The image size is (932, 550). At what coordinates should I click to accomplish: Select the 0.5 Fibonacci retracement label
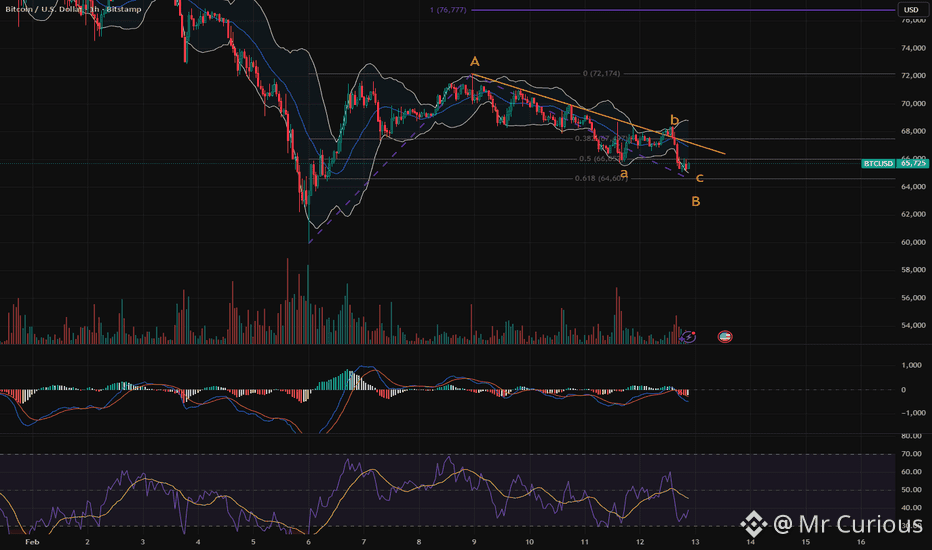click(x=600, y=159)
